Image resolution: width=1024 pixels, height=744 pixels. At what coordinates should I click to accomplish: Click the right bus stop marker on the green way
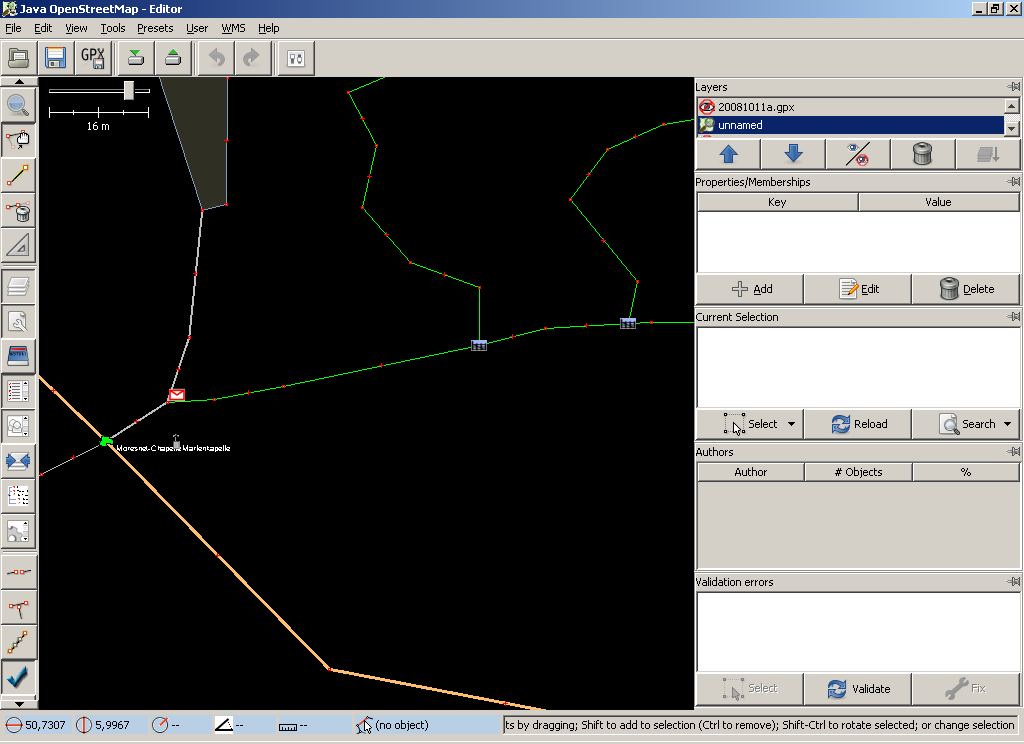(628, 323)
